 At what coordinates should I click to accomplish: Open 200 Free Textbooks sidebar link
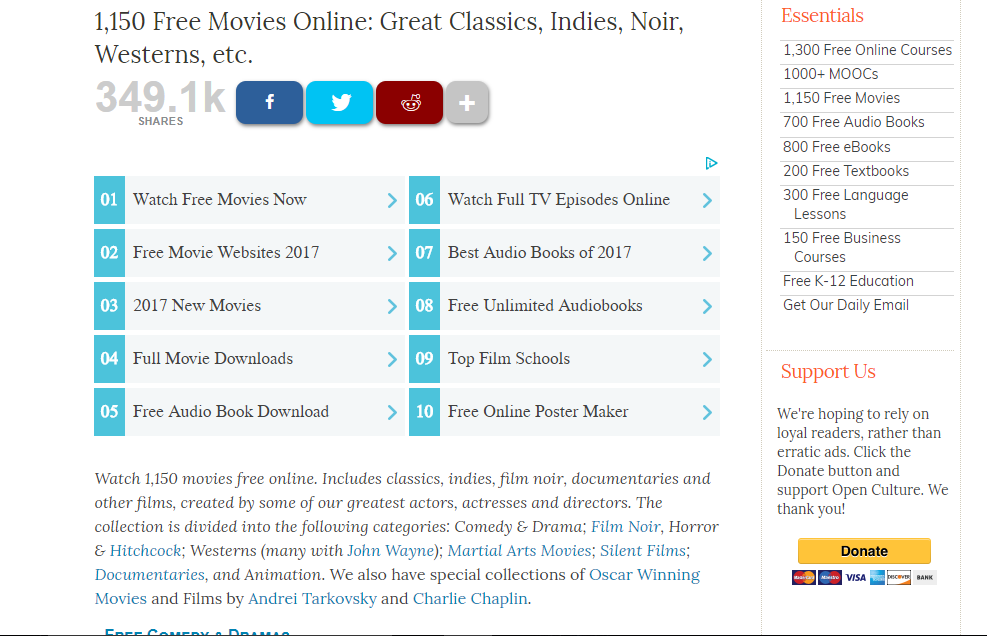pyautogui.click(x=846, y=171)
